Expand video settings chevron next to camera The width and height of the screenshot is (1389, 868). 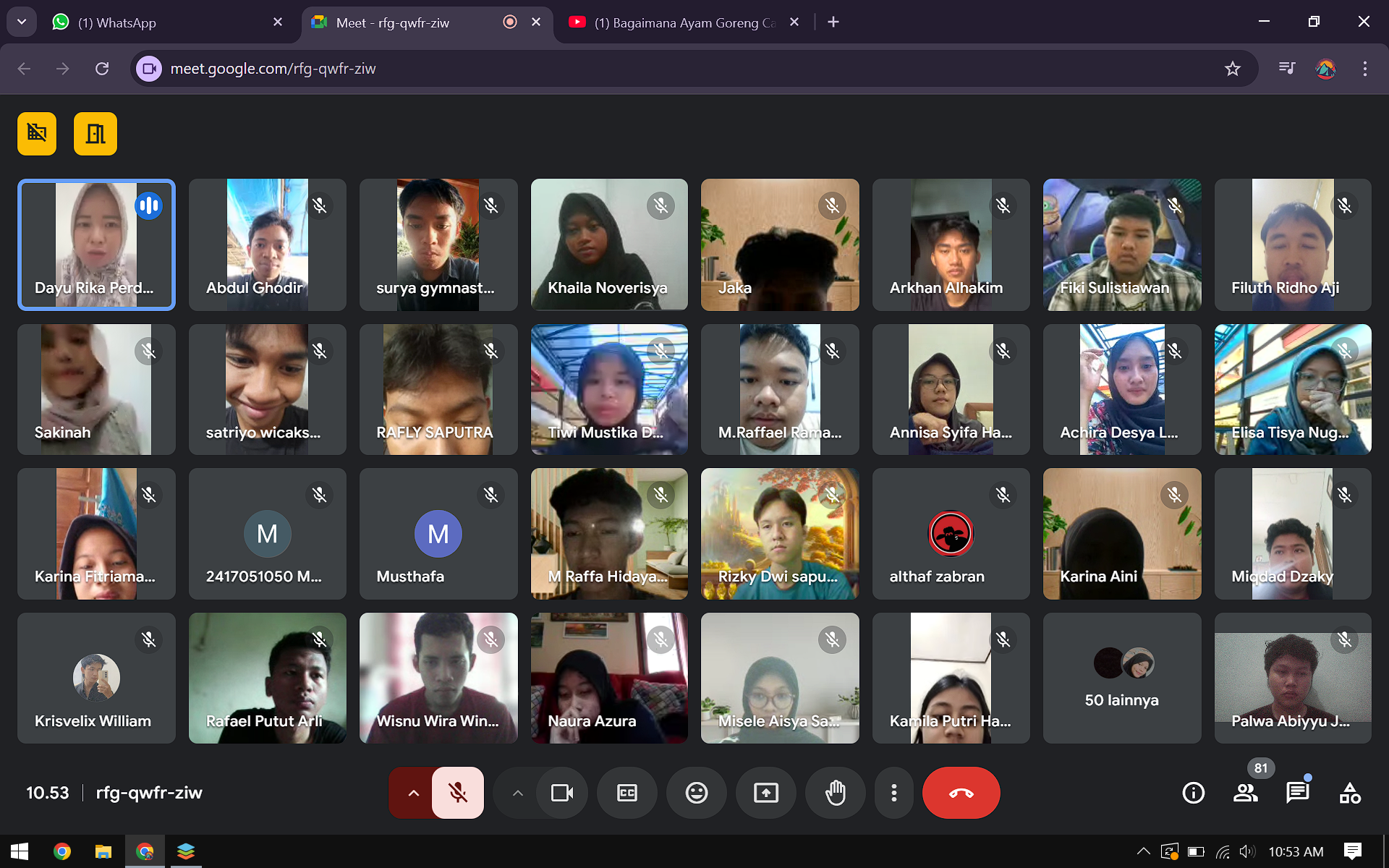pos(517,793)
